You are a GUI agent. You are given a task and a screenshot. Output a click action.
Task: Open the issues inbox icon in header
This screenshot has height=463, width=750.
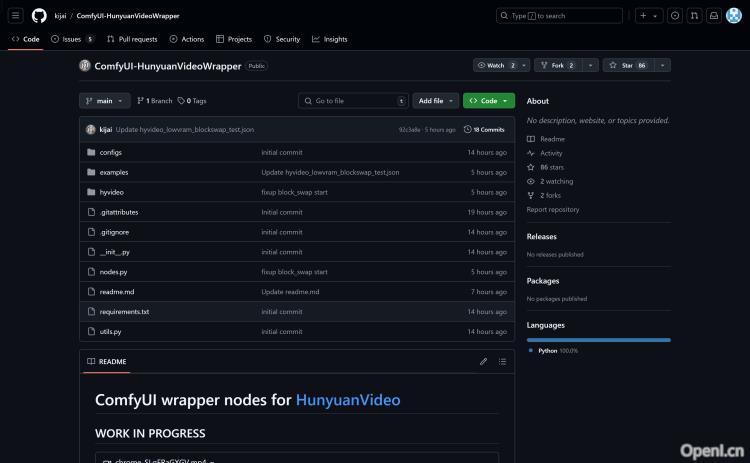[x=675, y=16]
